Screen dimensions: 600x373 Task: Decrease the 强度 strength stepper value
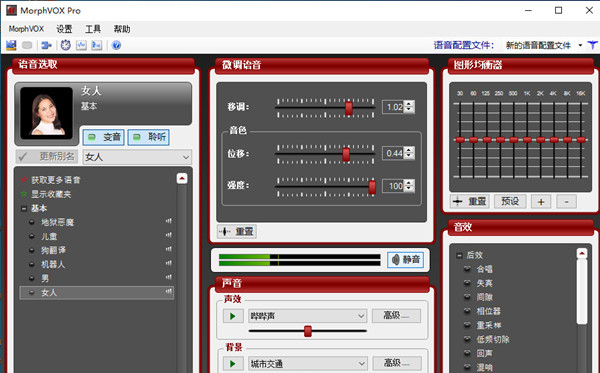tap(409, 189)
